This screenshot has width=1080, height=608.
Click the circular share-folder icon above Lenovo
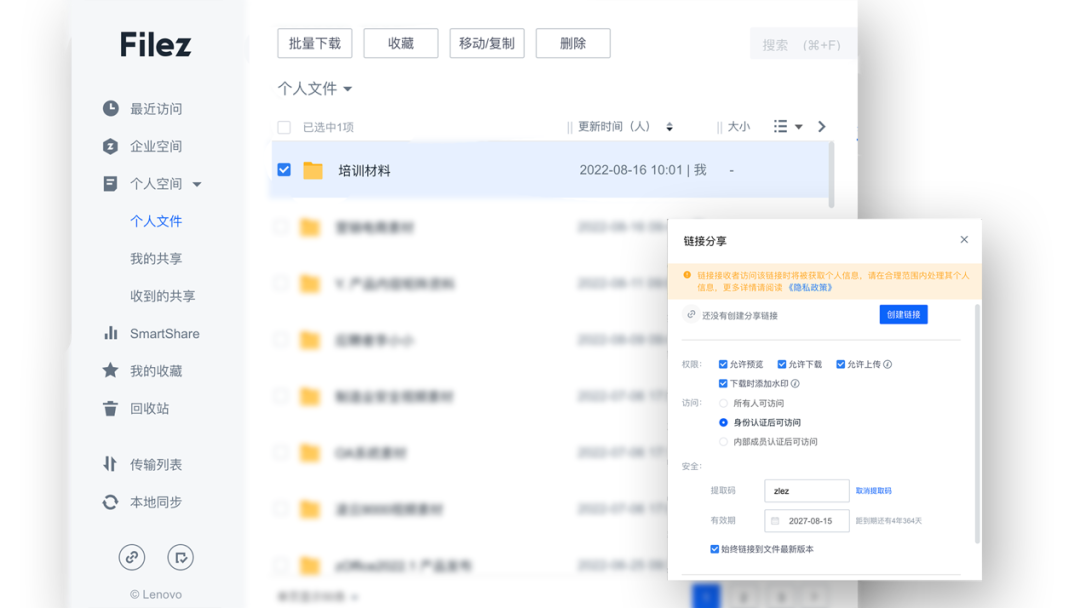tap(180, 557)
